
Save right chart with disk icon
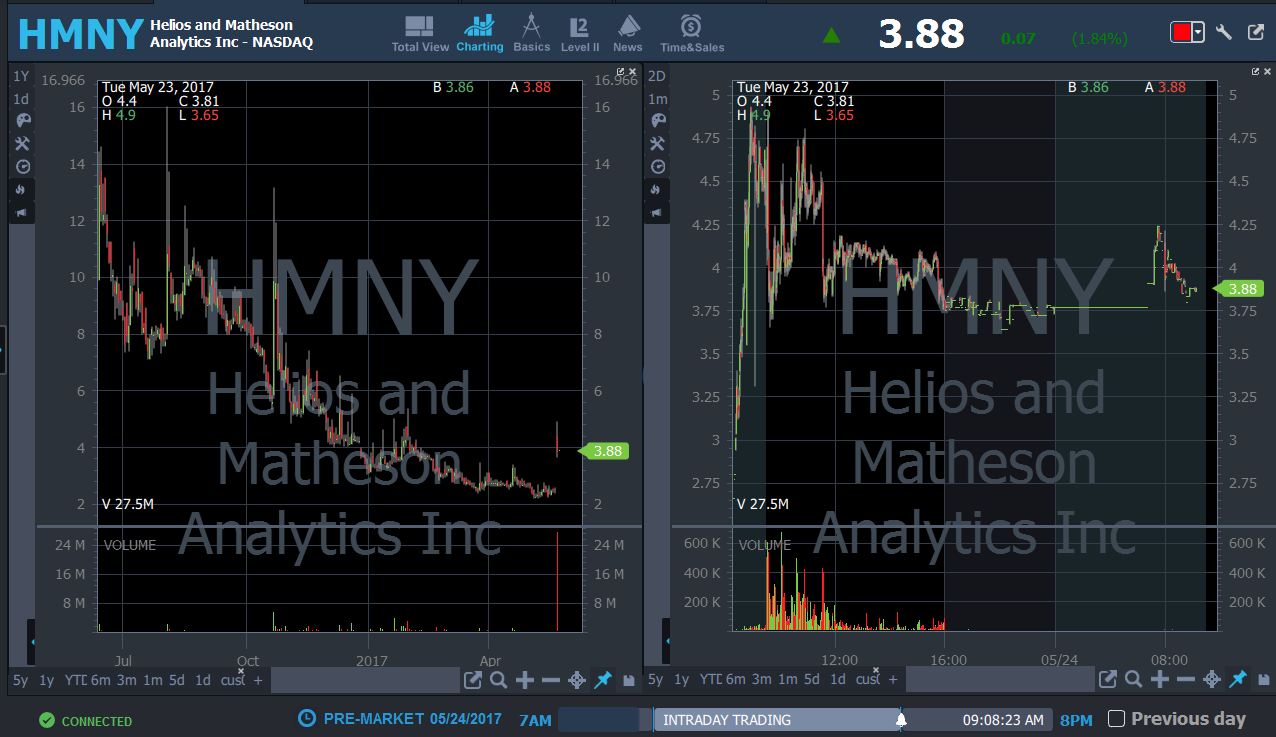(1263, 681)
